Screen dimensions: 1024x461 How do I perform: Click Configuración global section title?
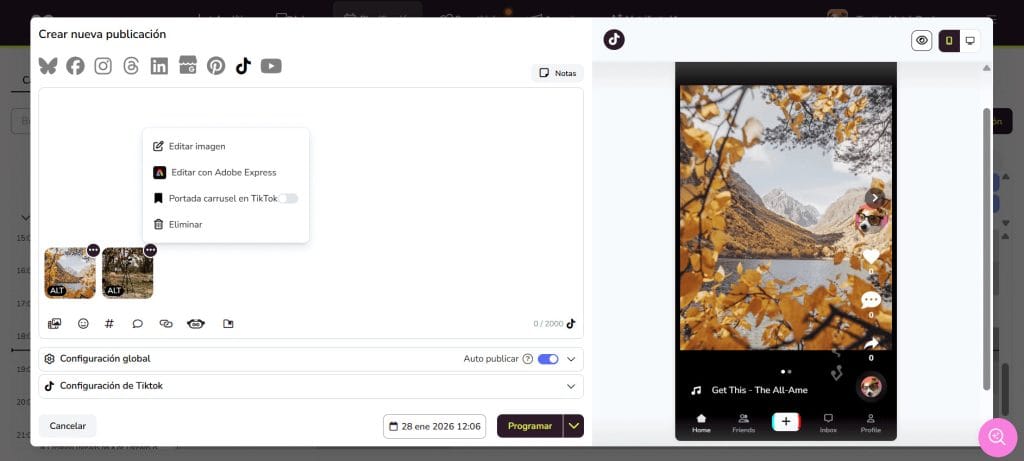click(105, 358)
